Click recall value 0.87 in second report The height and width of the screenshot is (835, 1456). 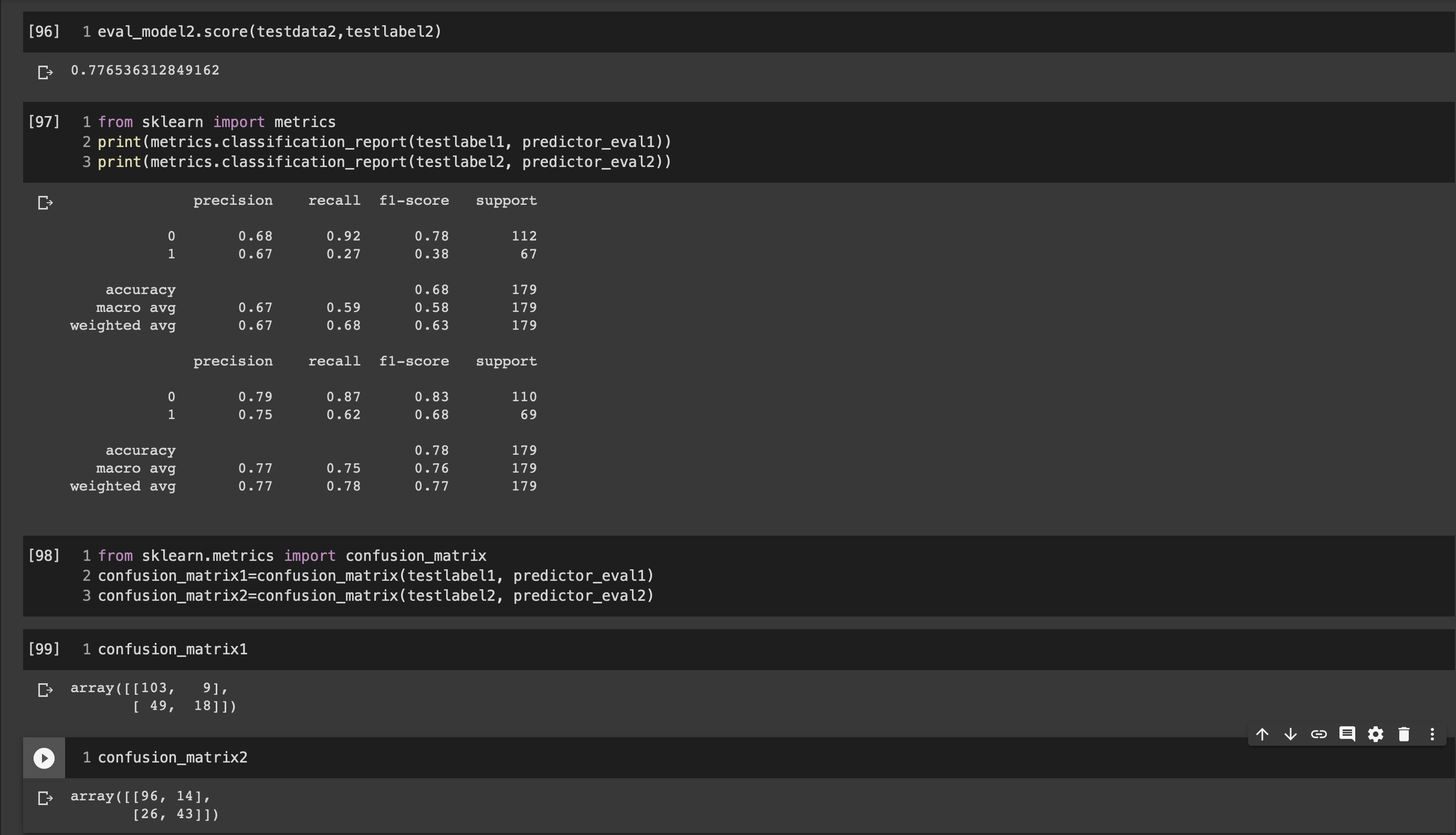tap(343, 397)
